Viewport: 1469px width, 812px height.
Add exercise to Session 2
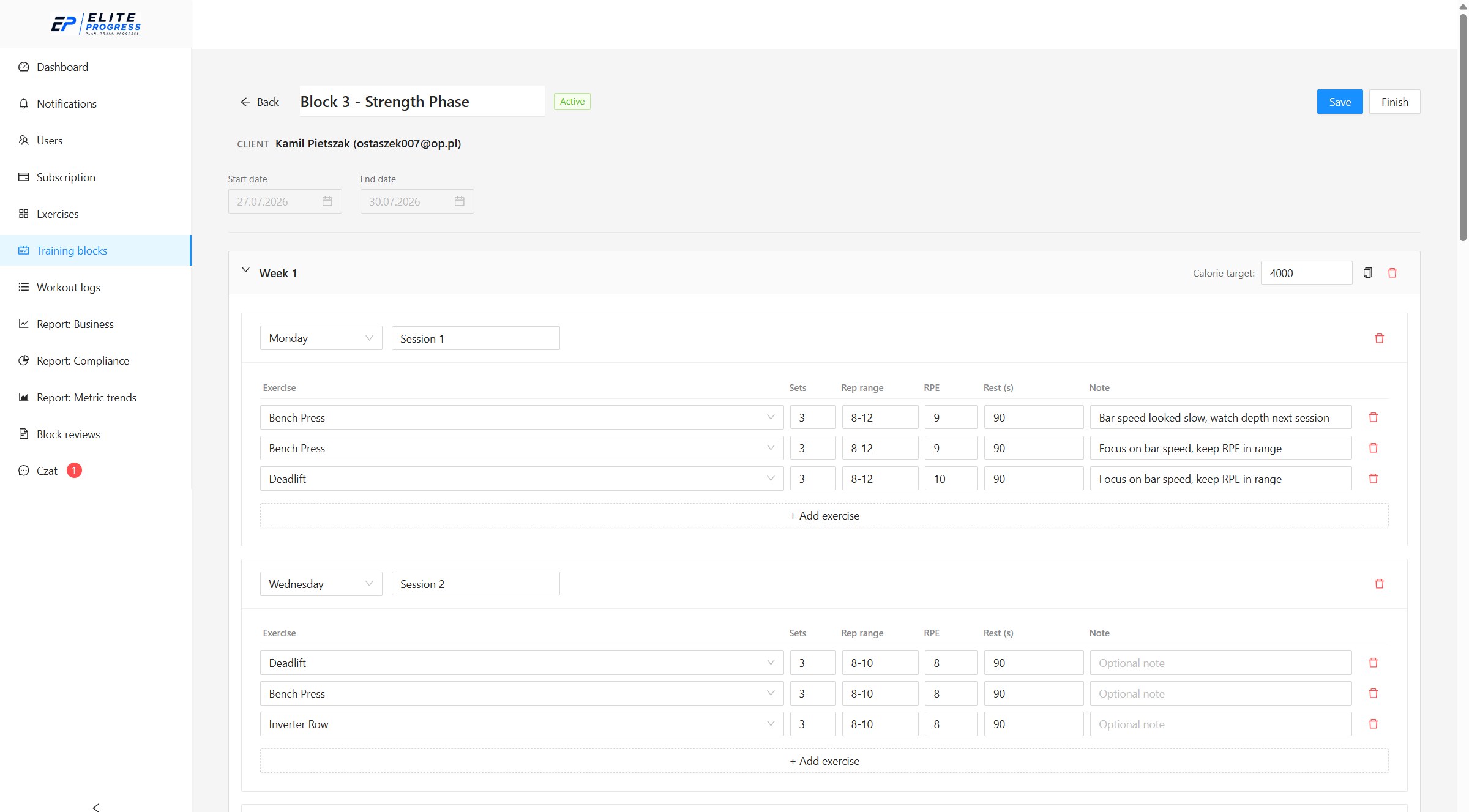point(824,761)
